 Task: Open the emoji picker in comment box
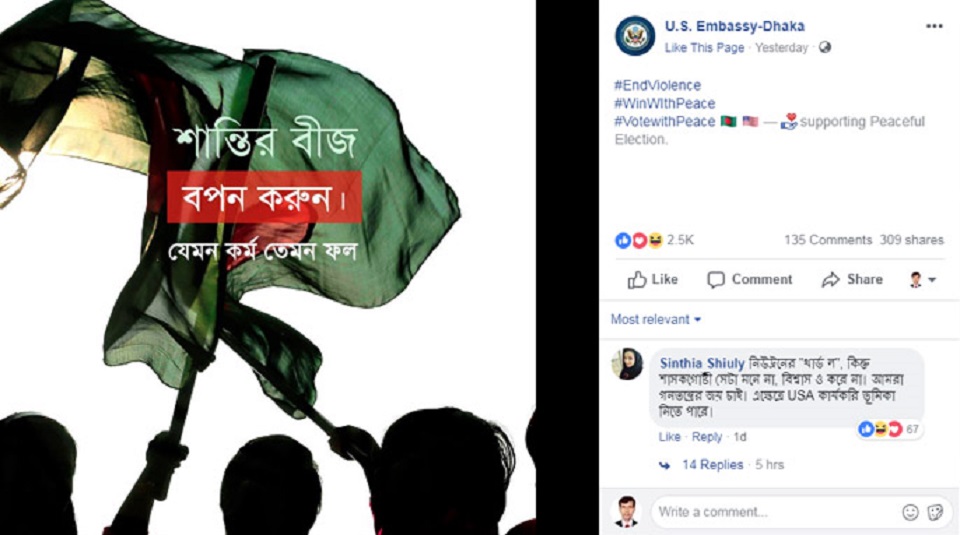pos(910,512)
